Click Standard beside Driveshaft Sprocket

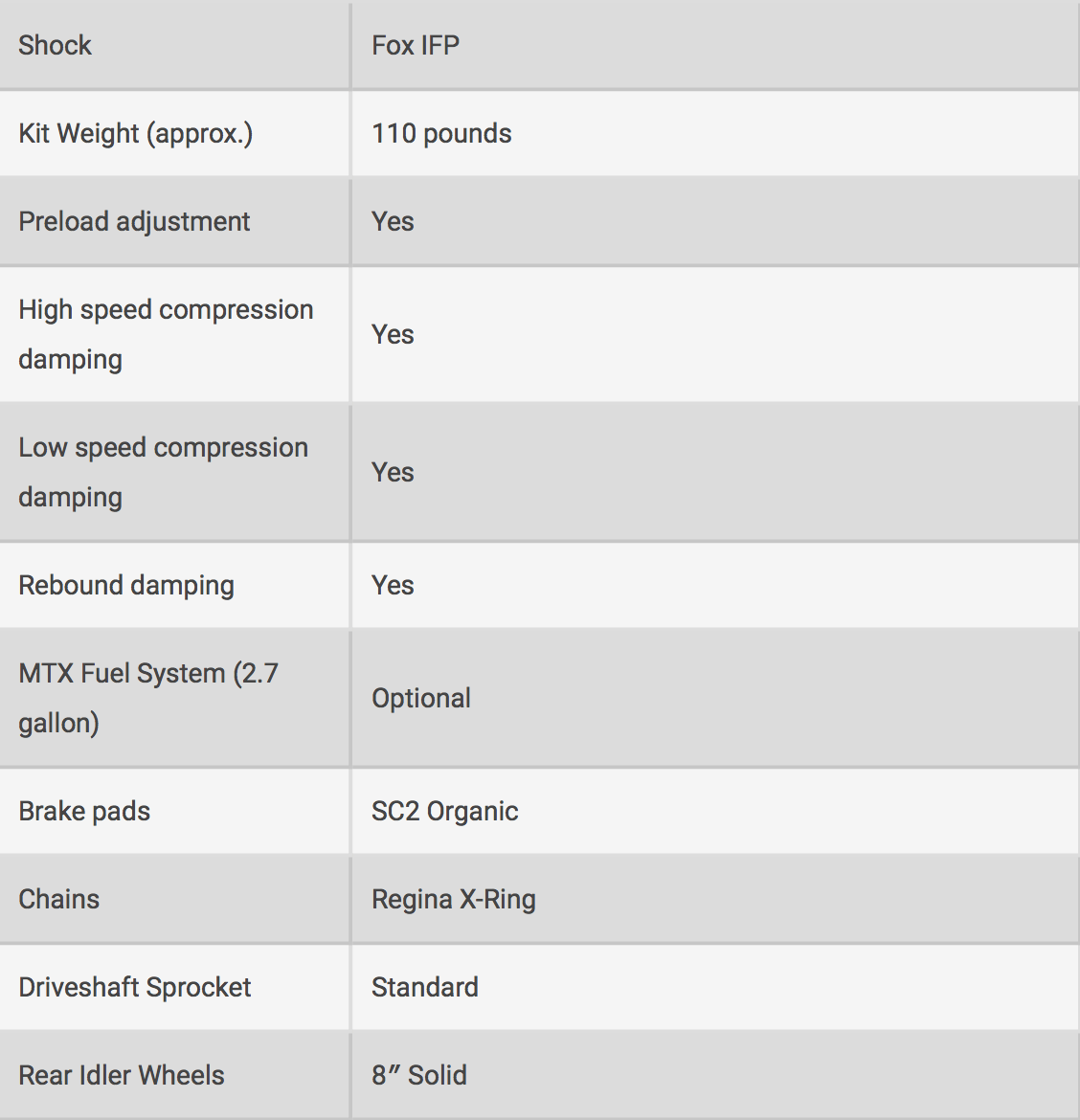pos(425,987)
